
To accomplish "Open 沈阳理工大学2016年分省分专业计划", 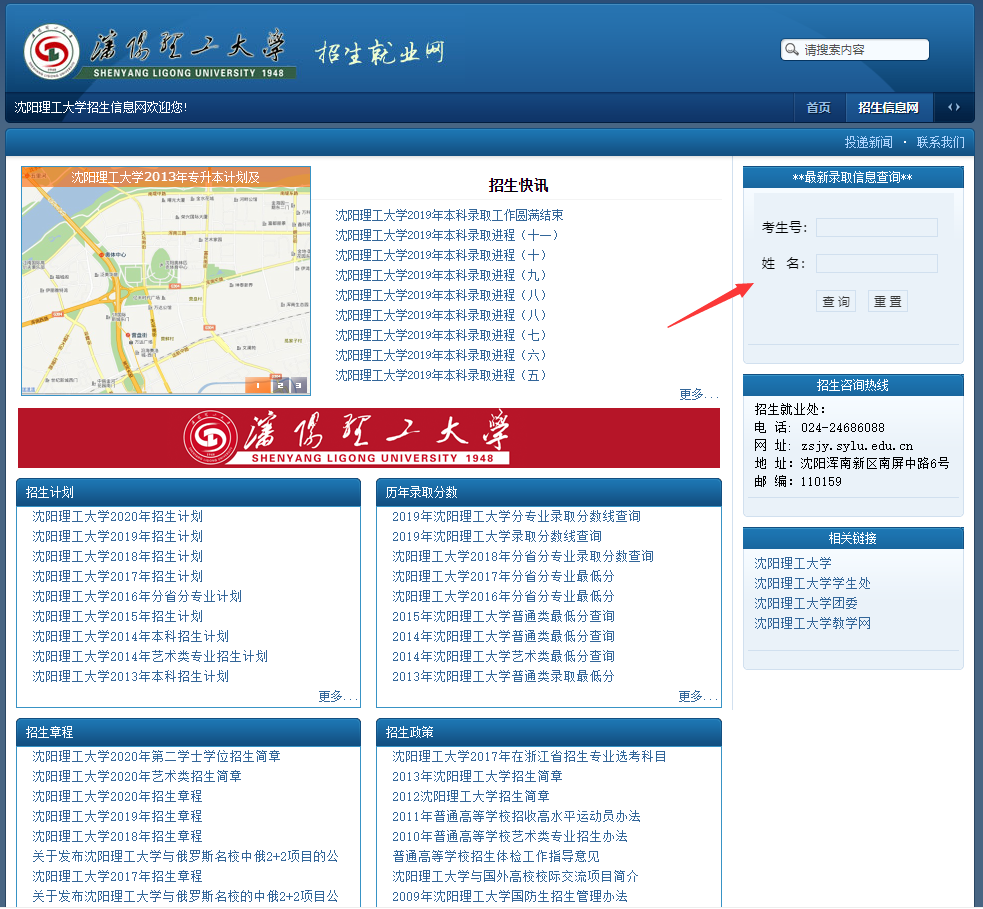I will (137, 596).
